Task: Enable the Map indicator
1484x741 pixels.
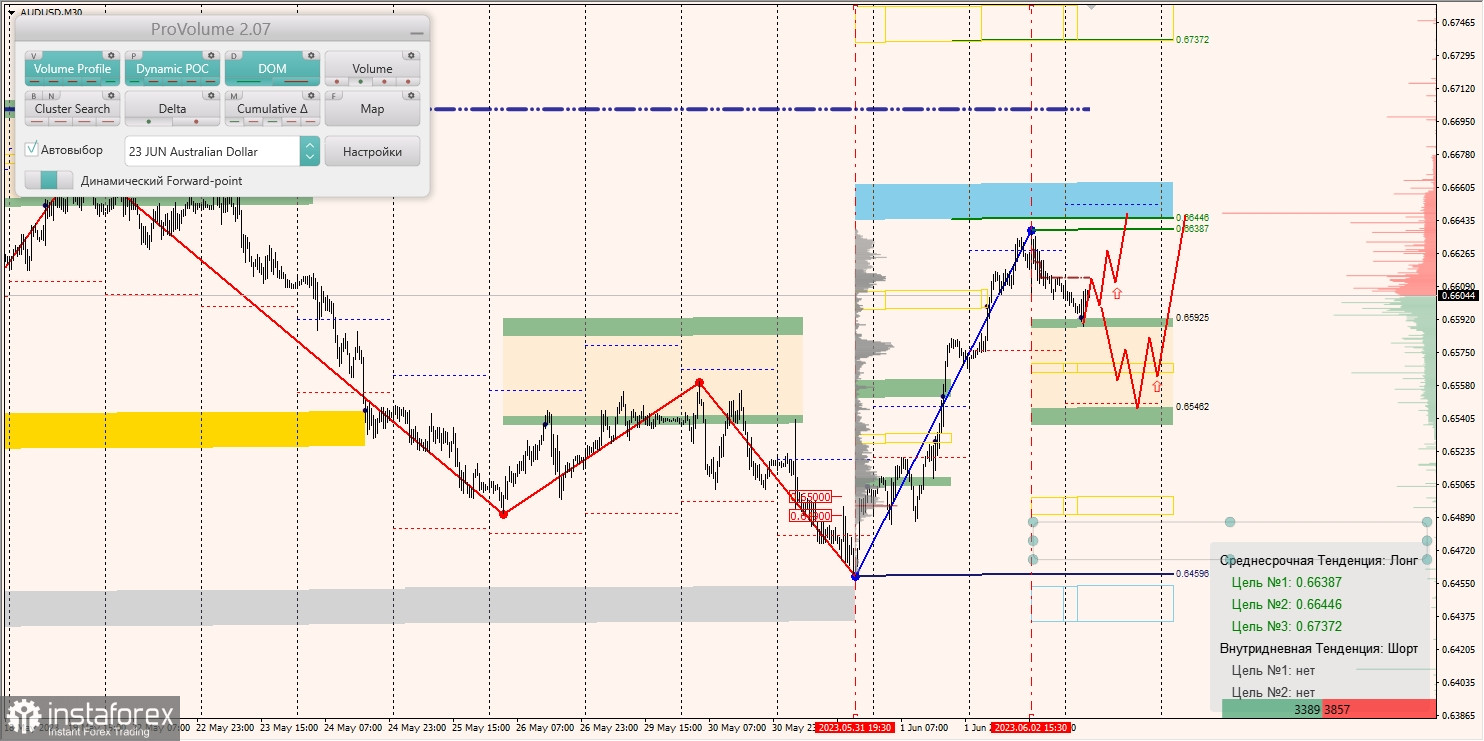Action: (x=372, y=108)
